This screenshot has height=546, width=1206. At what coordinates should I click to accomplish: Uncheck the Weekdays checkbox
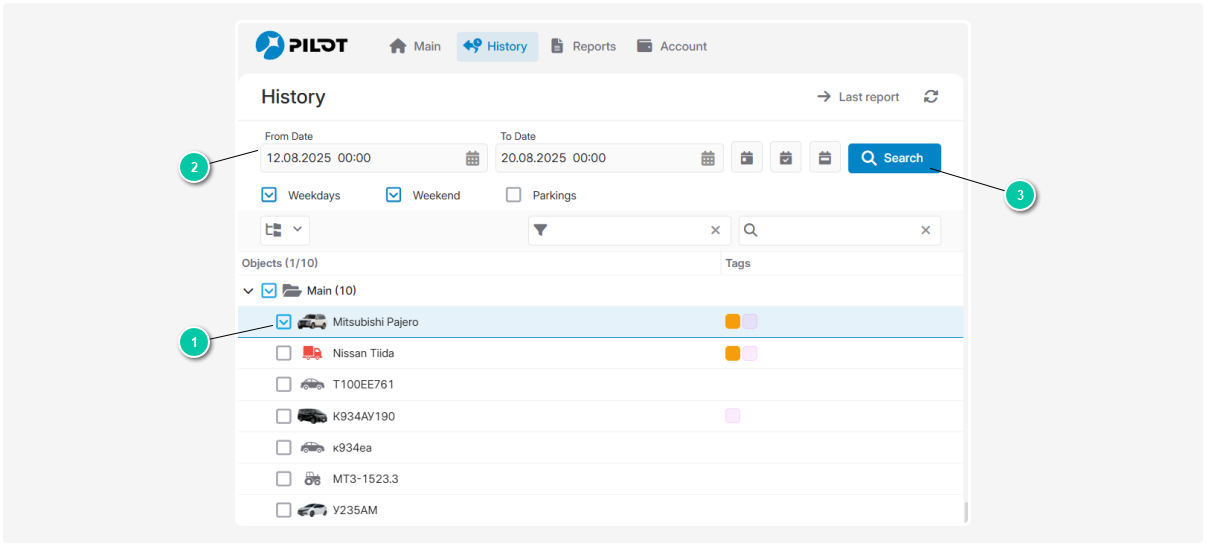269,195
